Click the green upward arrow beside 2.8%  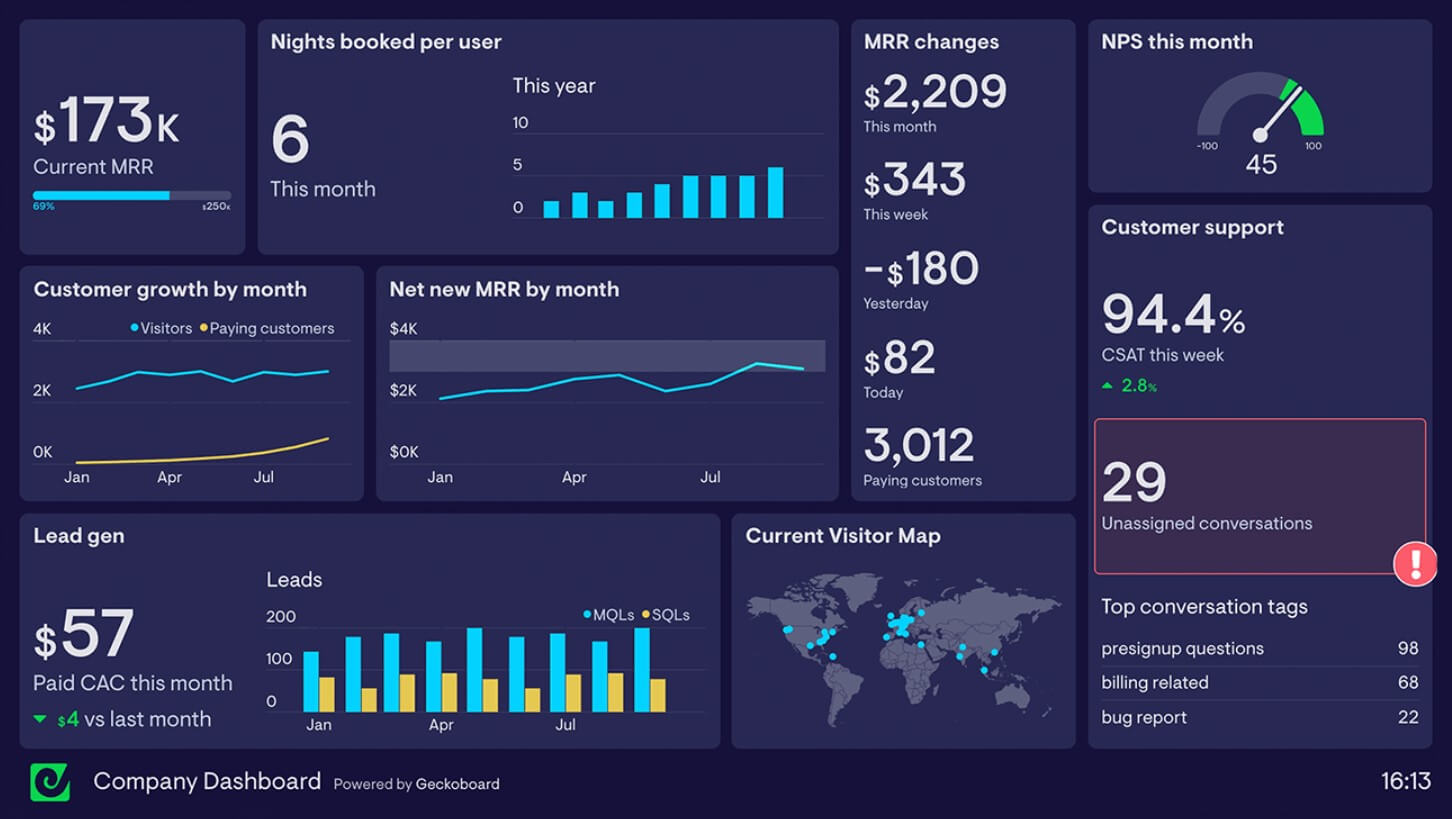point(1110,385)
